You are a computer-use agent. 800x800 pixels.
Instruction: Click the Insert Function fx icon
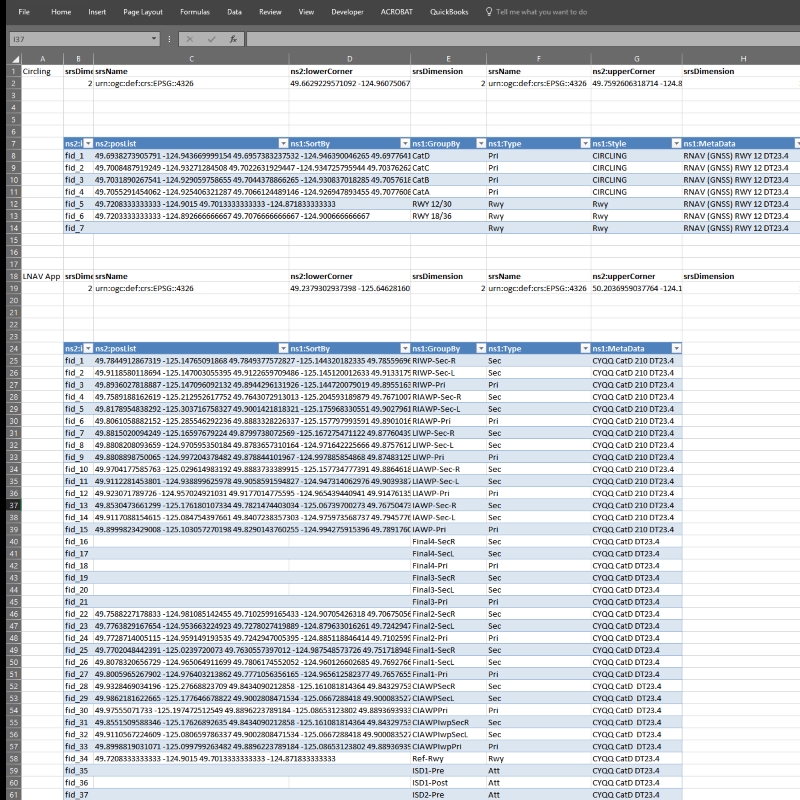pyautogui.click(x=232, y=39)
